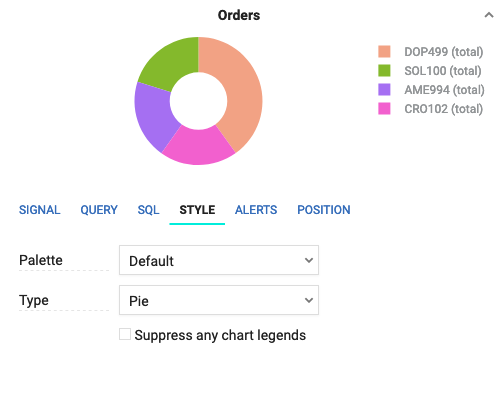Open the Type dropdown showing Pie
The image size is (504, 418).
219,300
